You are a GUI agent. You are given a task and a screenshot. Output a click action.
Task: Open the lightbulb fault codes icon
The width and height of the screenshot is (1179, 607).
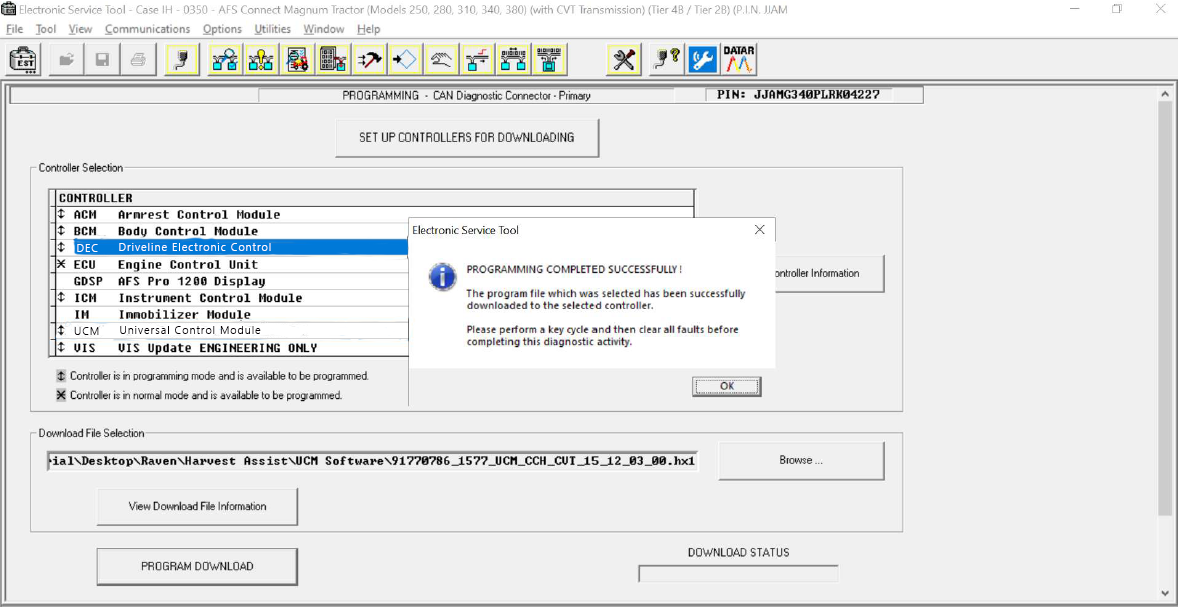[x=261, y=59]
